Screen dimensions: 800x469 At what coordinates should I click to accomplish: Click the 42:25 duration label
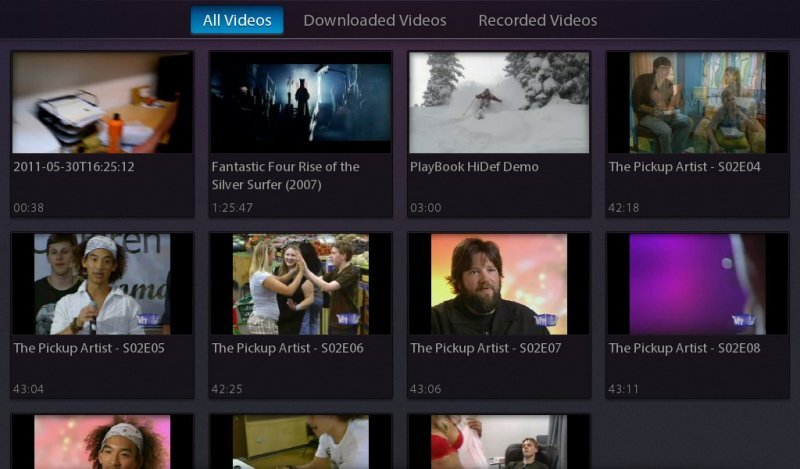click(227, 389)
